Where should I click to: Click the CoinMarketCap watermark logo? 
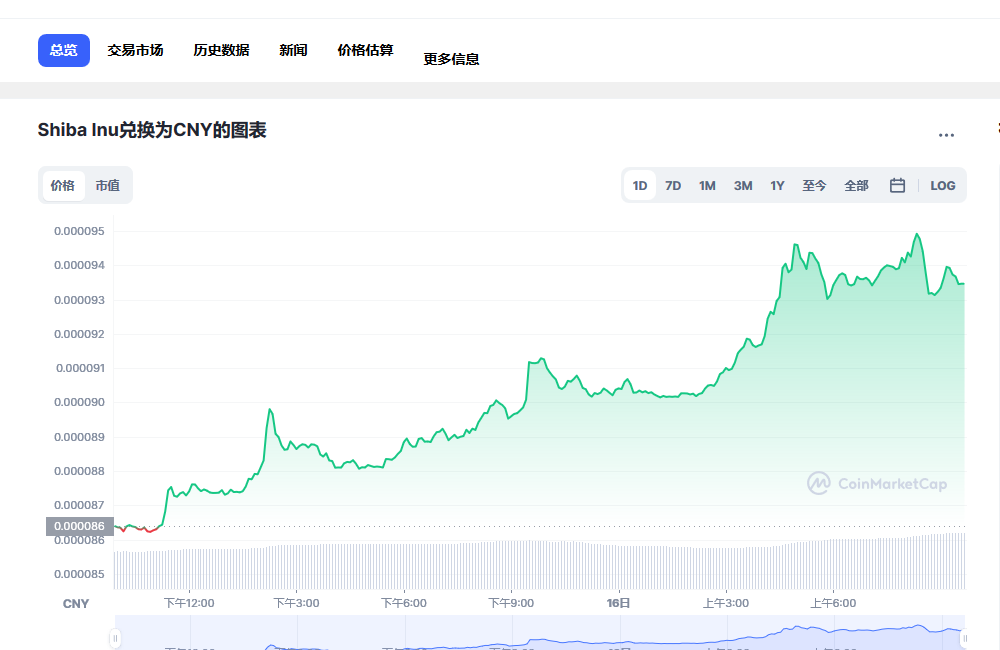tap(877, 484)
